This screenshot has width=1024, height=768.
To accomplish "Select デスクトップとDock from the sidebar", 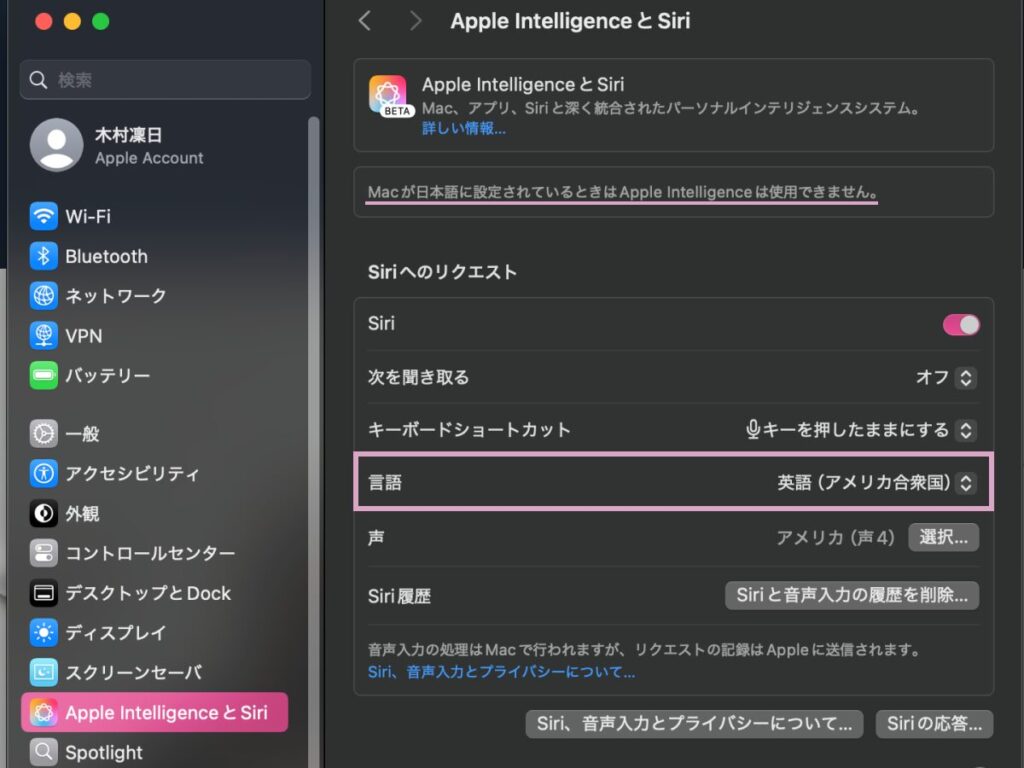I will pyautogui.click(x=44, y=593).
